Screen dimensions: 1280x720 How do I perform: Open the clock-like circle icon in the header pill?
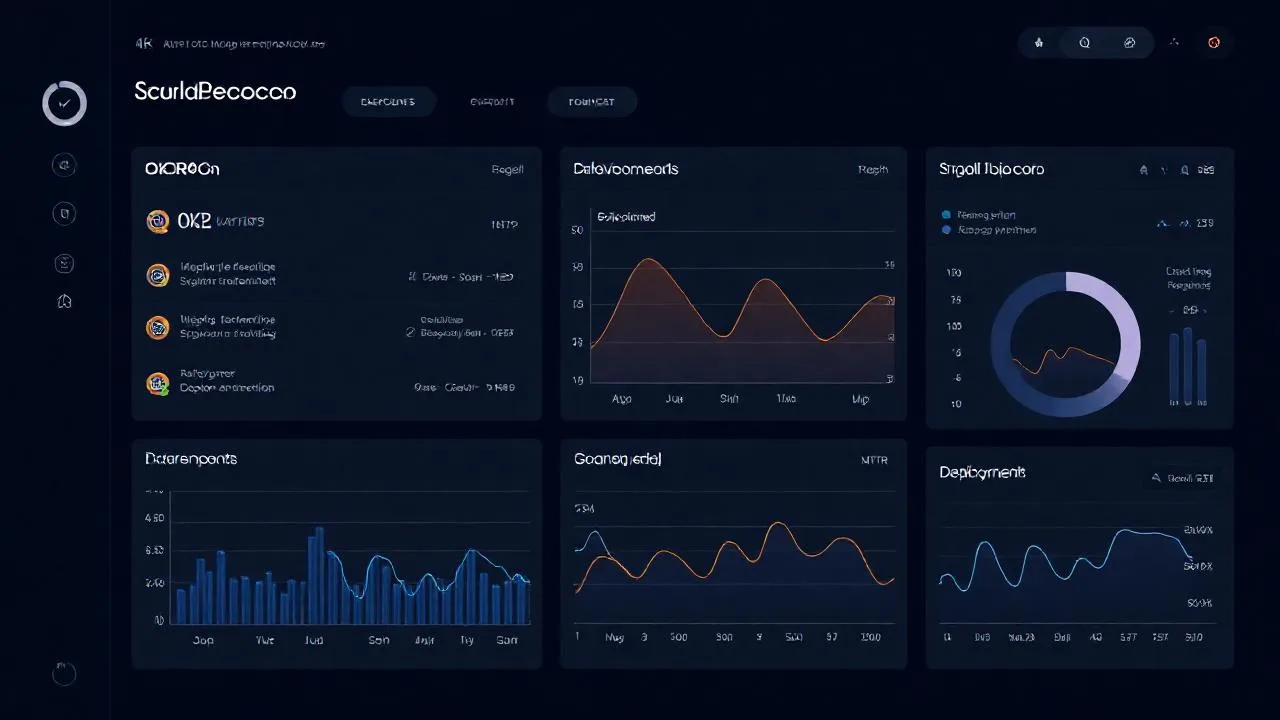[1084, 43]
